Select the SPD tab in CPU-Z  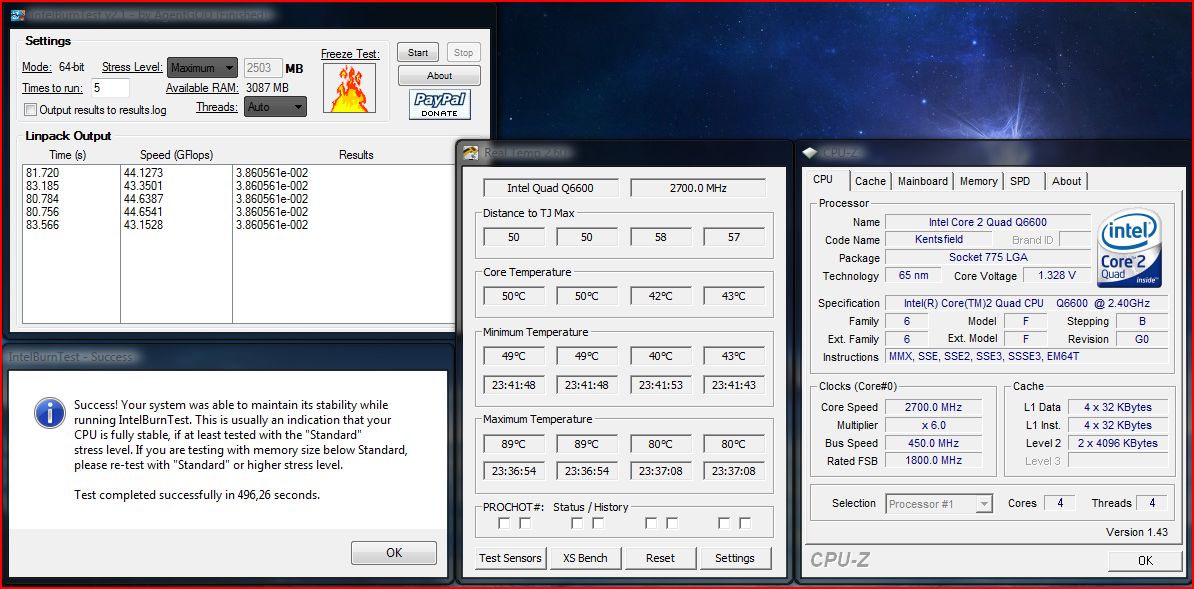[1020, 181]
